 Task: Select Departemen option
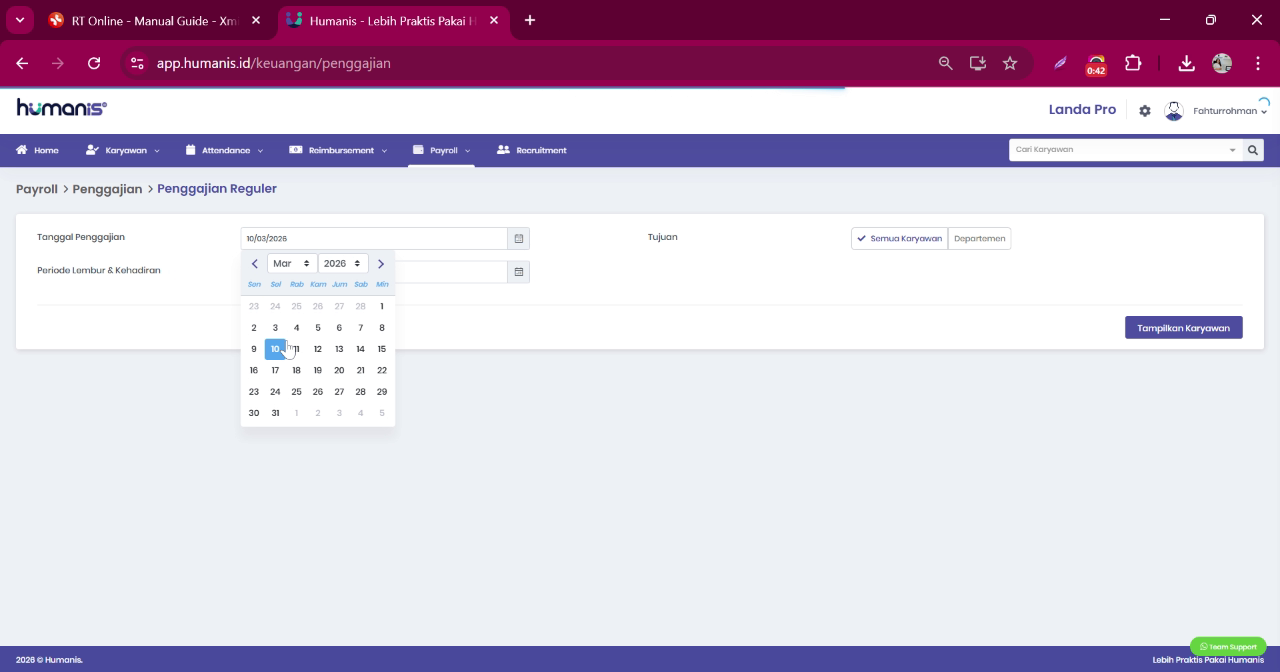point(979,239)
